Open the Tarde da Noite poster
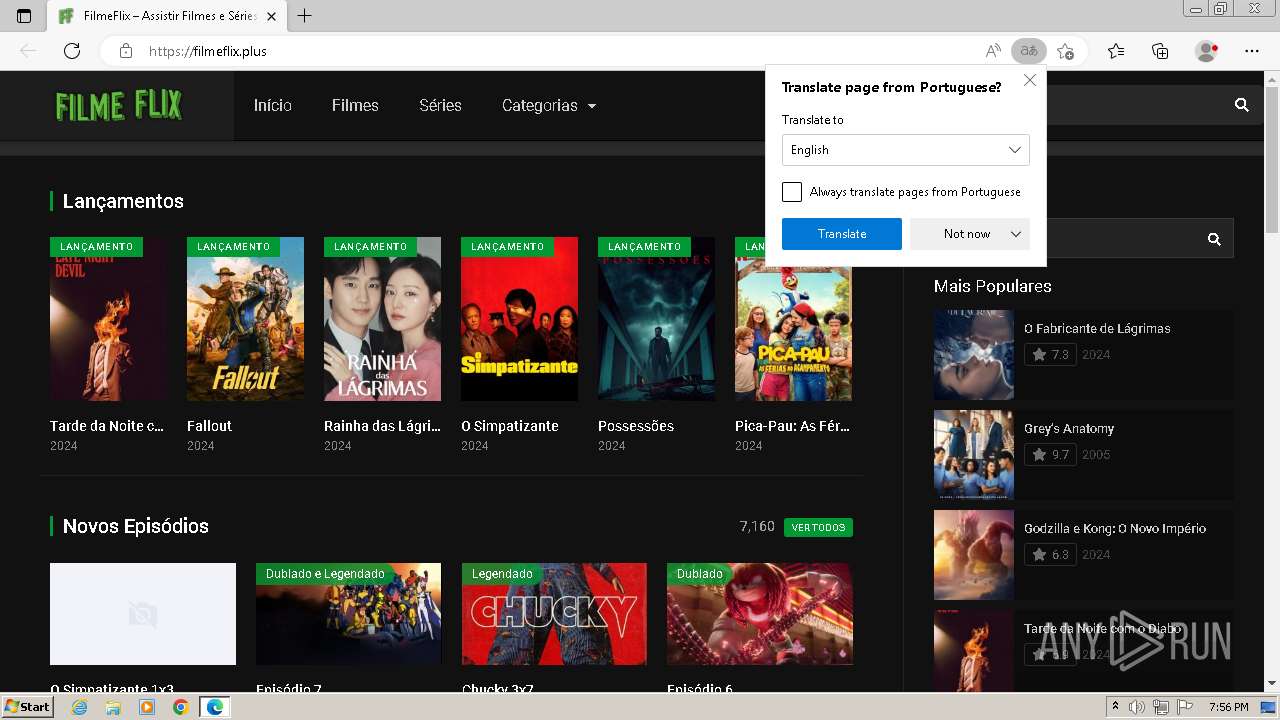1280x720 pixels. click(x=108, y=319)
